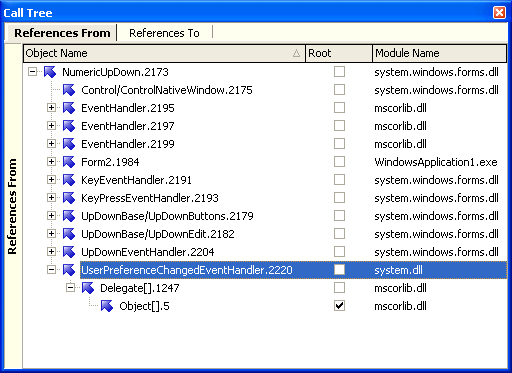Switch to the References To tab
Image resolution: width=512 pixels, height=373 pixels.
(x=164, y=33)
